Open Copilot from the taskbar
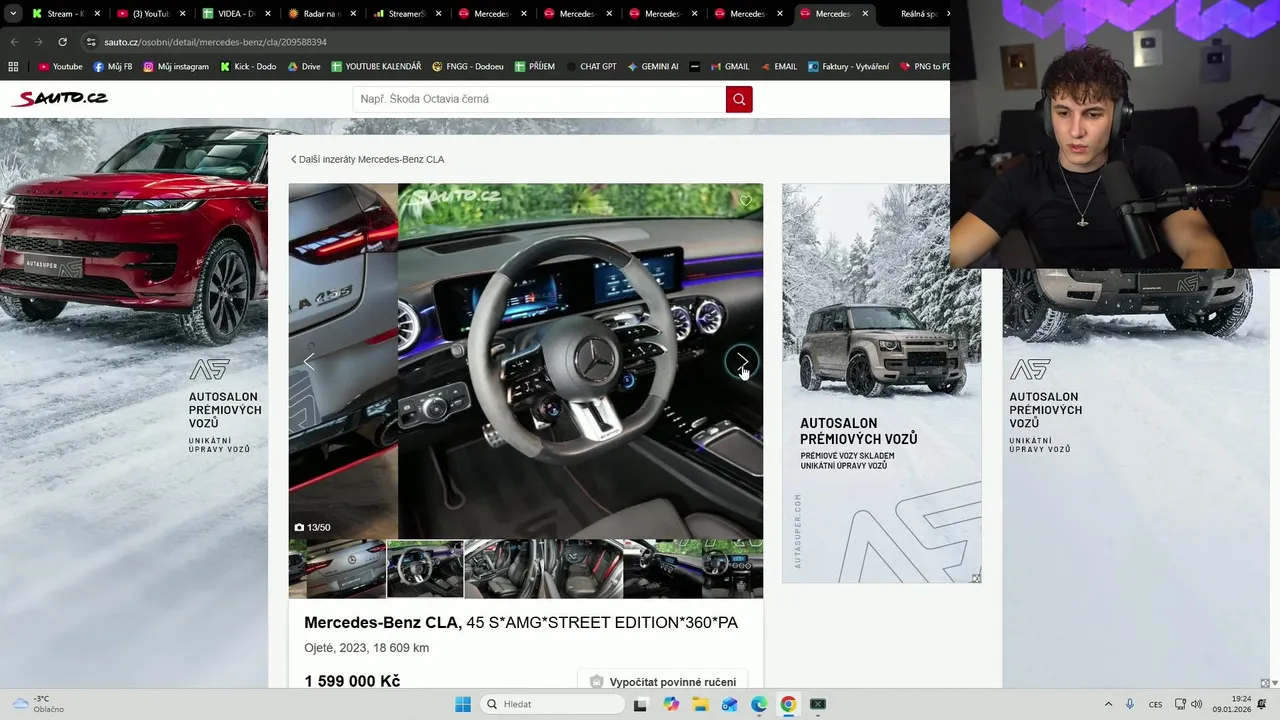The width and height of the screenshot is (1280, 720). (x=671, y=704)
